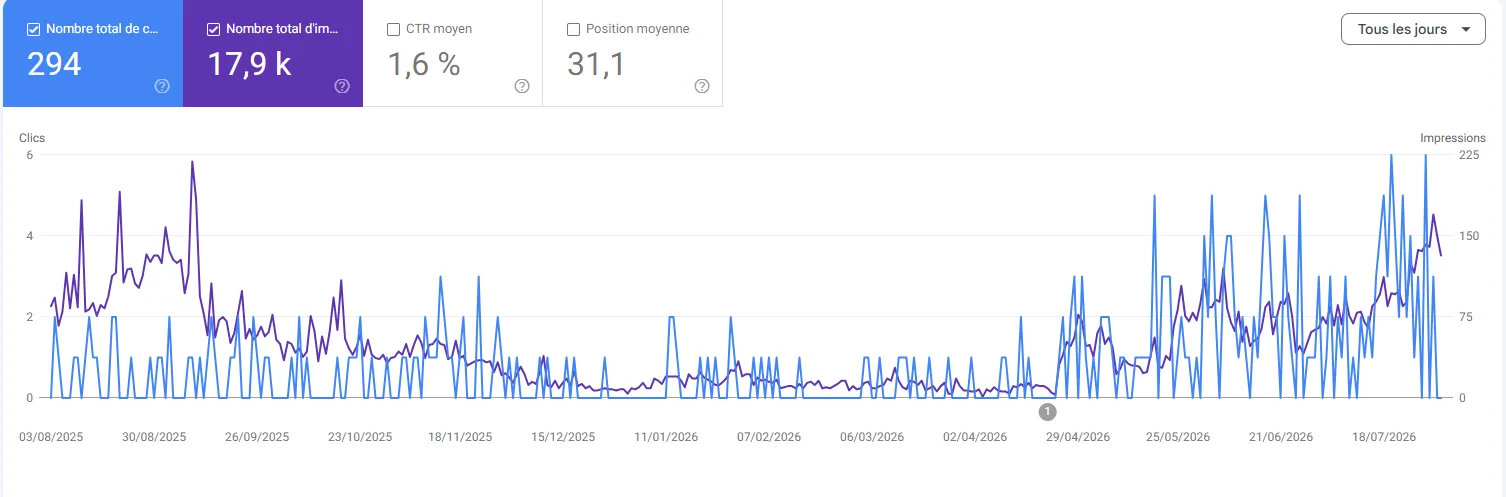Click the 02/04/2026 date label
The height and width of the screenshot is (497, 1506).
(x=975, y=437)
